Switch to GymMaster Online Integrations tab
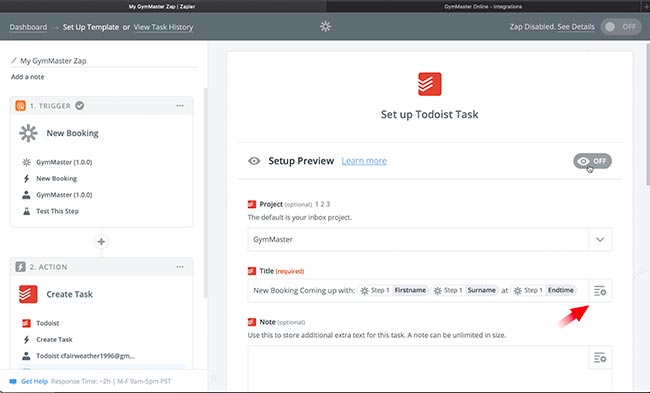This screenshot has width=650, height=393. point(483,6)
